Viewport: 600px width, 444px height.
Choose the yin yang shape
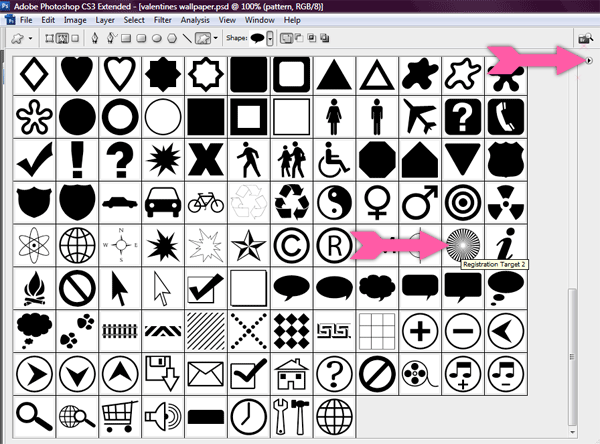334,202
